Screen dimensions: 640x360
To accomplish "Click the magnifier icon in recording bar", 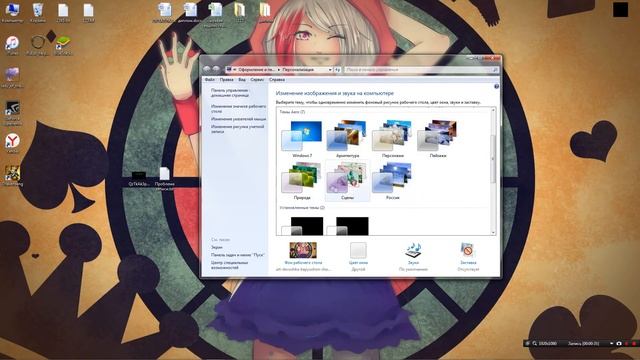I will click(534, 344).
